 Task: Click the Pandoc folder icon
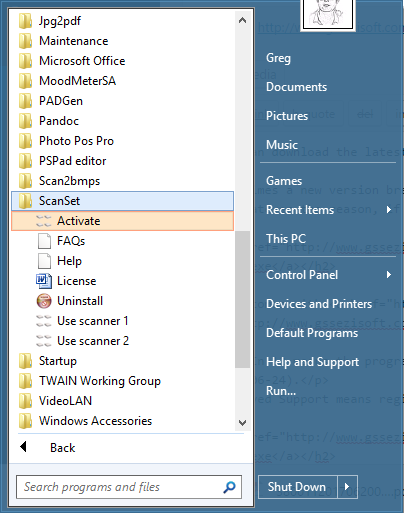(x=26, y=121)
